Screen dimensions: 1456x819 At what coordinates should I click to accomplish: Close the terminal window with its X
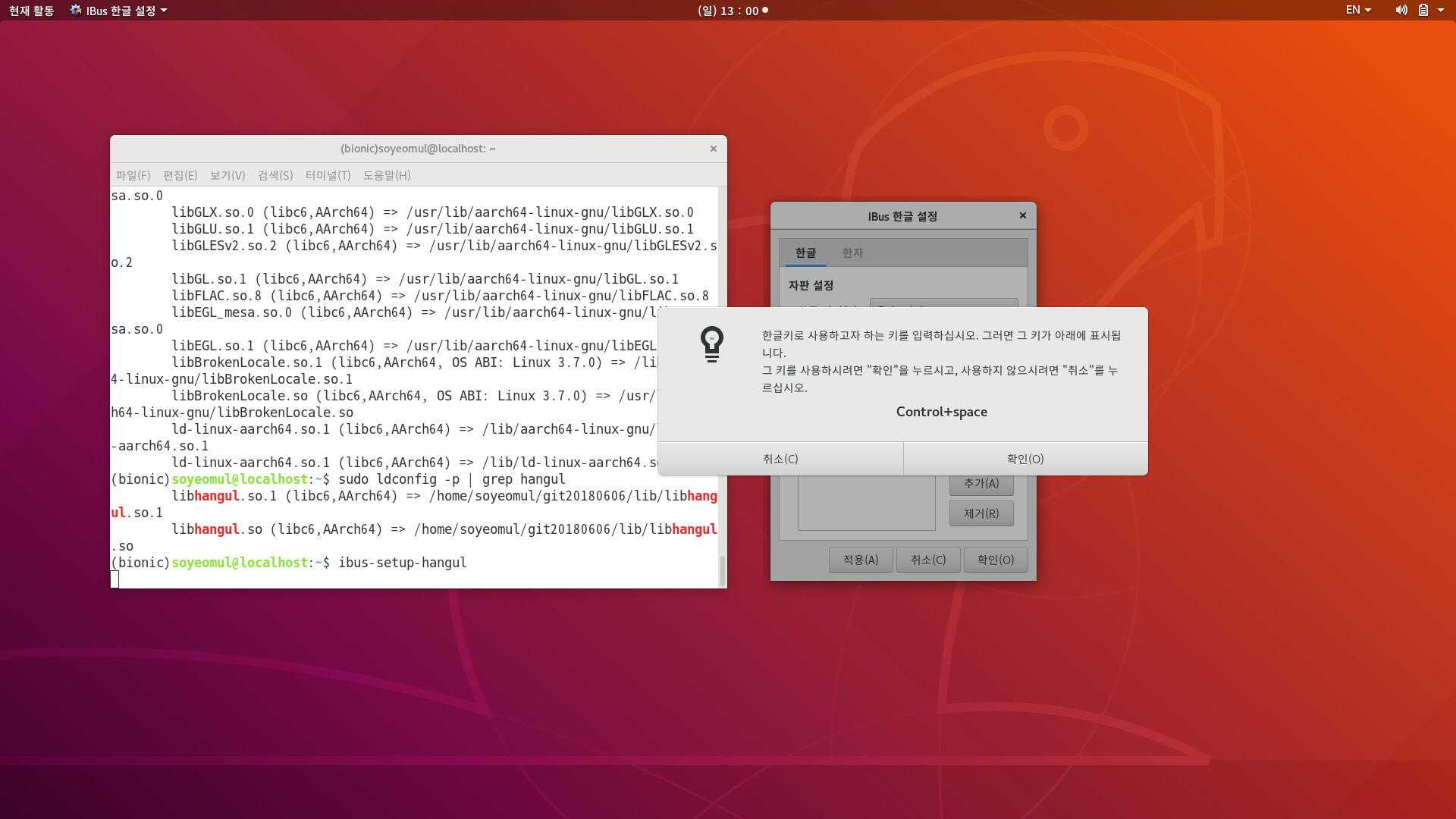pyautogui.click(x=713, y=149)
